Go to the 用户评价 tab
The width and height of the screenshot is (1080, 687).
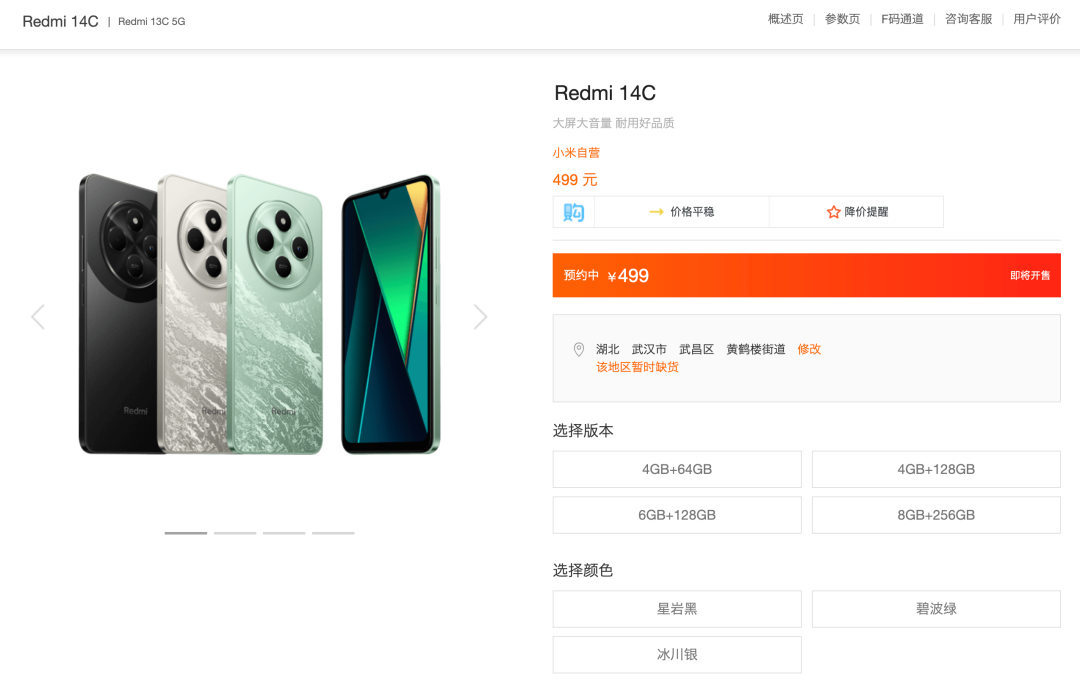(1037, 19)
